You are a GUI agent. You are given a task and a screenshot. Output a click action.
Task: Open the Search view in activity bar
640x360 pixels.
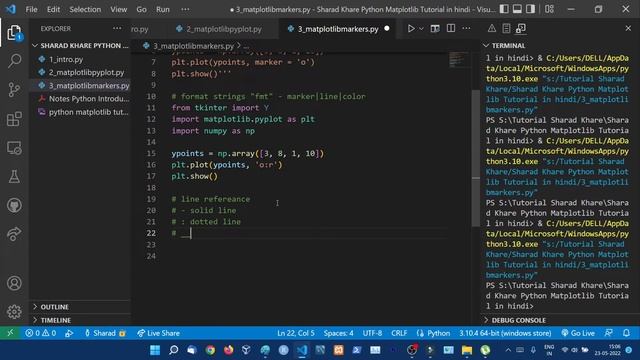14,61
